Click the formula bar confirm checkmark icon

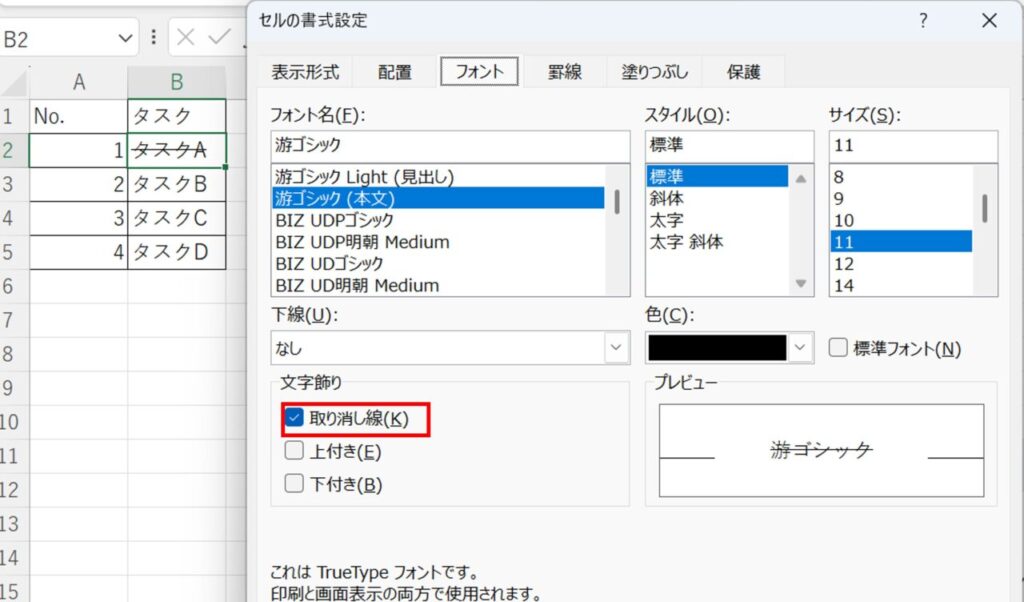[219, 38]
